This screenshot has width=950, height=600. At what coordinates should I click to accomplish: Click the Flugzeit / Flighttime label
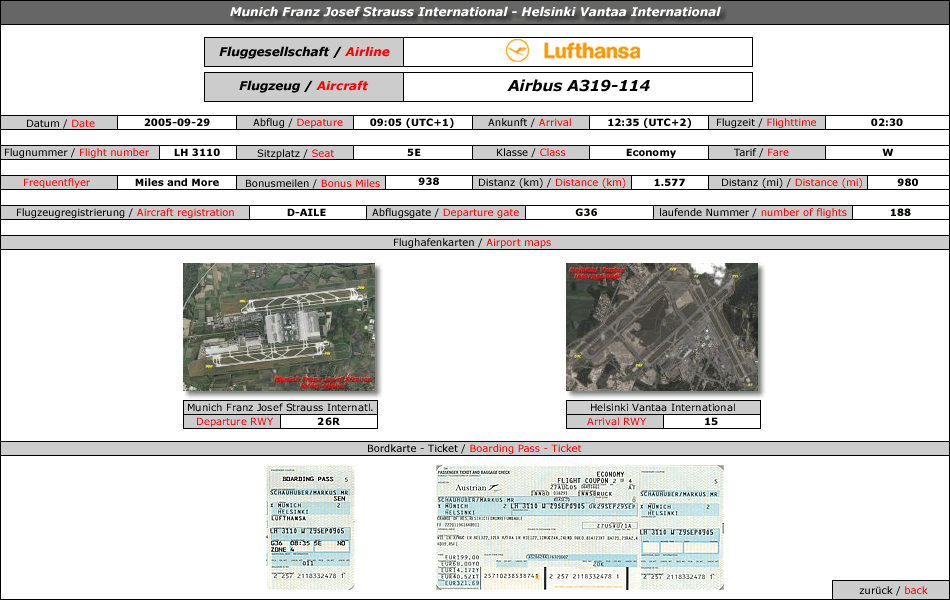pyautogui.click(x=766, y=122)
